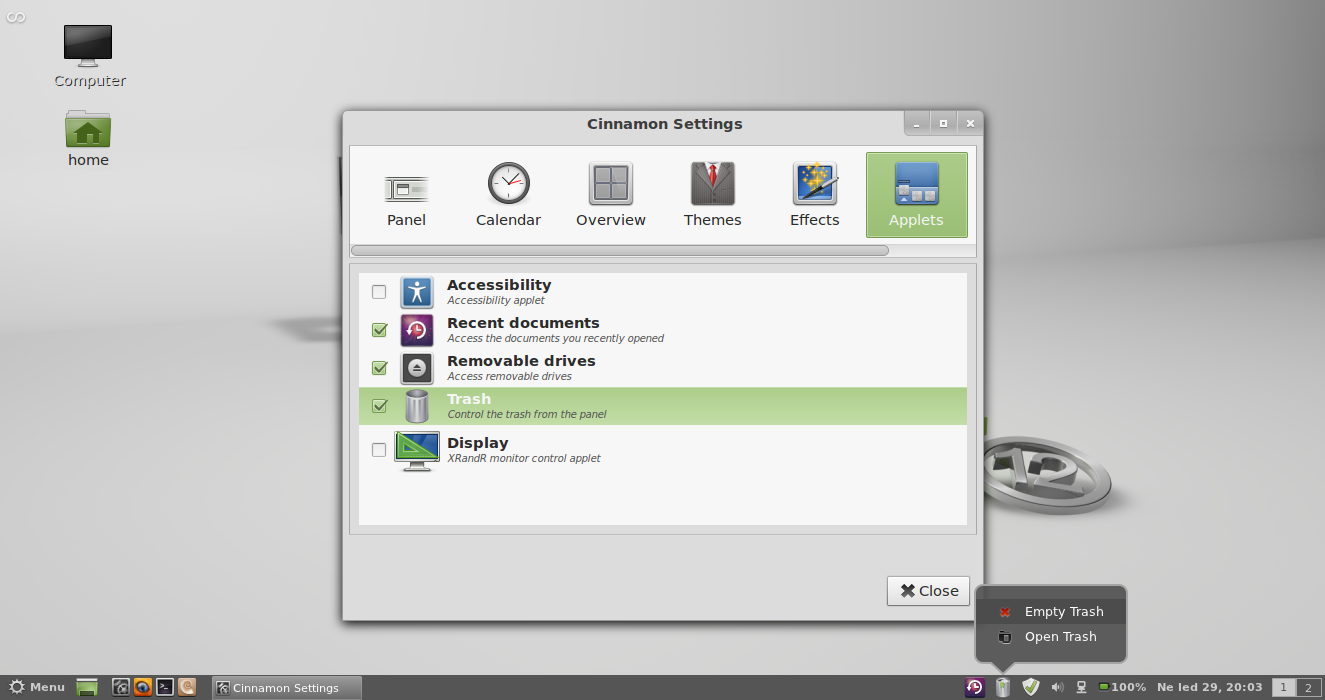
Task: Click the Accessibility applet icon in list
Action: (417, 292)
